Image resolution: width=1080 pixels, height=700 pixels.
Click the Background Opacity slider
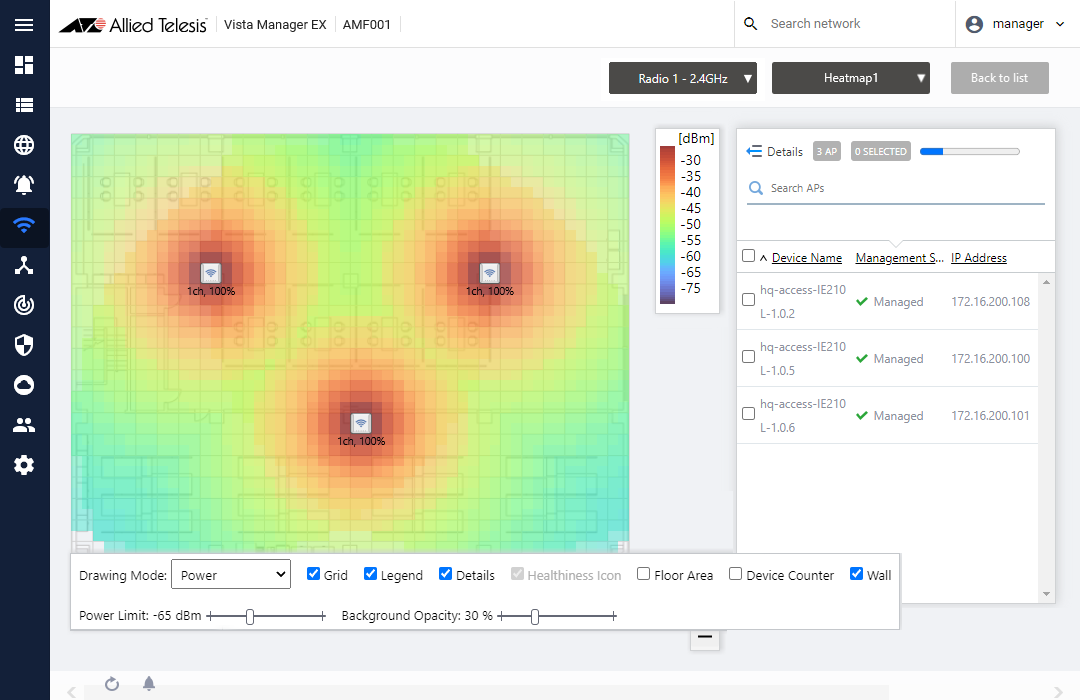(556, 616)
